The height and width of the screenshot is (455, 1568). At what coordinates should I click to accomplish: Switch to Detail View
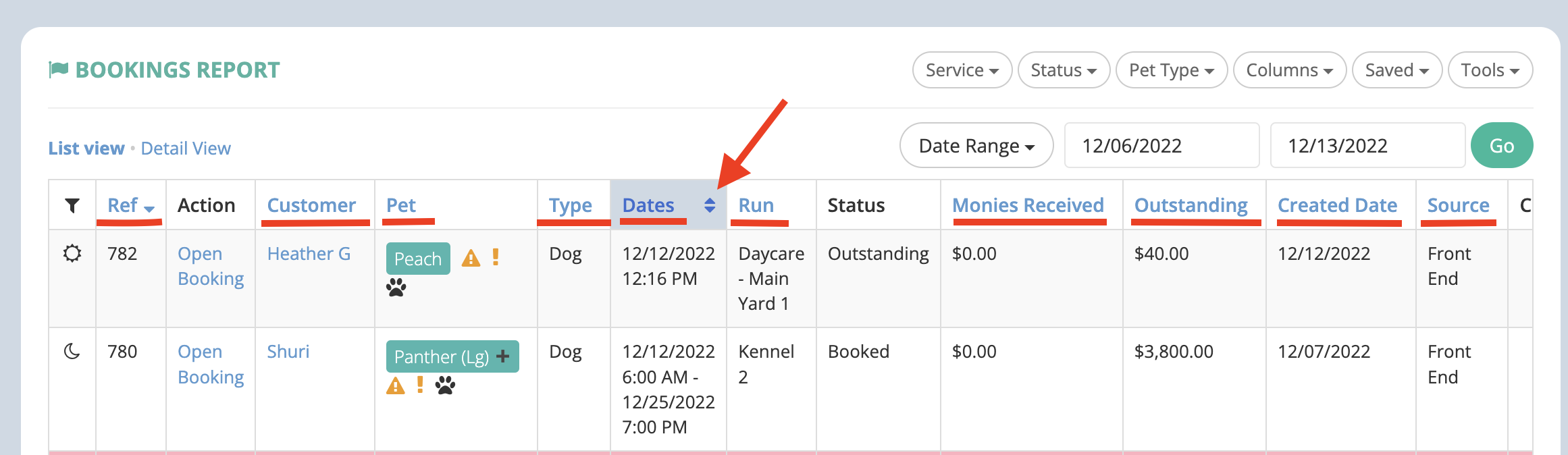(x=186, y=148)
